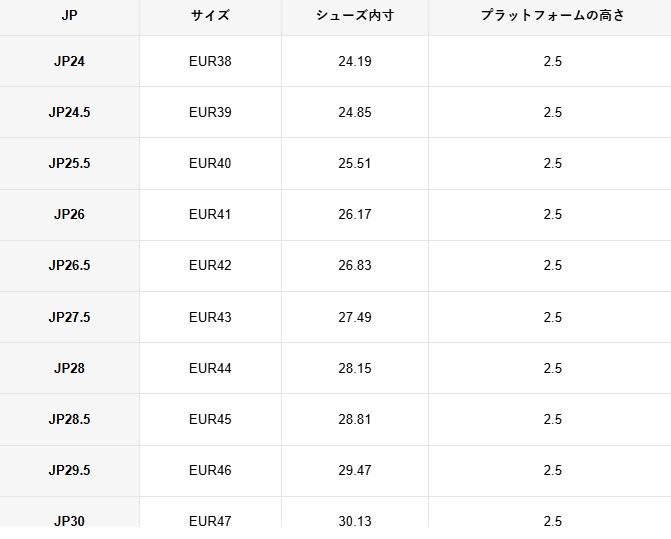The width and height of the screenshot is (671, 539).
Task: Select the JP28.5 row label
Action: (x=69, y=419)
